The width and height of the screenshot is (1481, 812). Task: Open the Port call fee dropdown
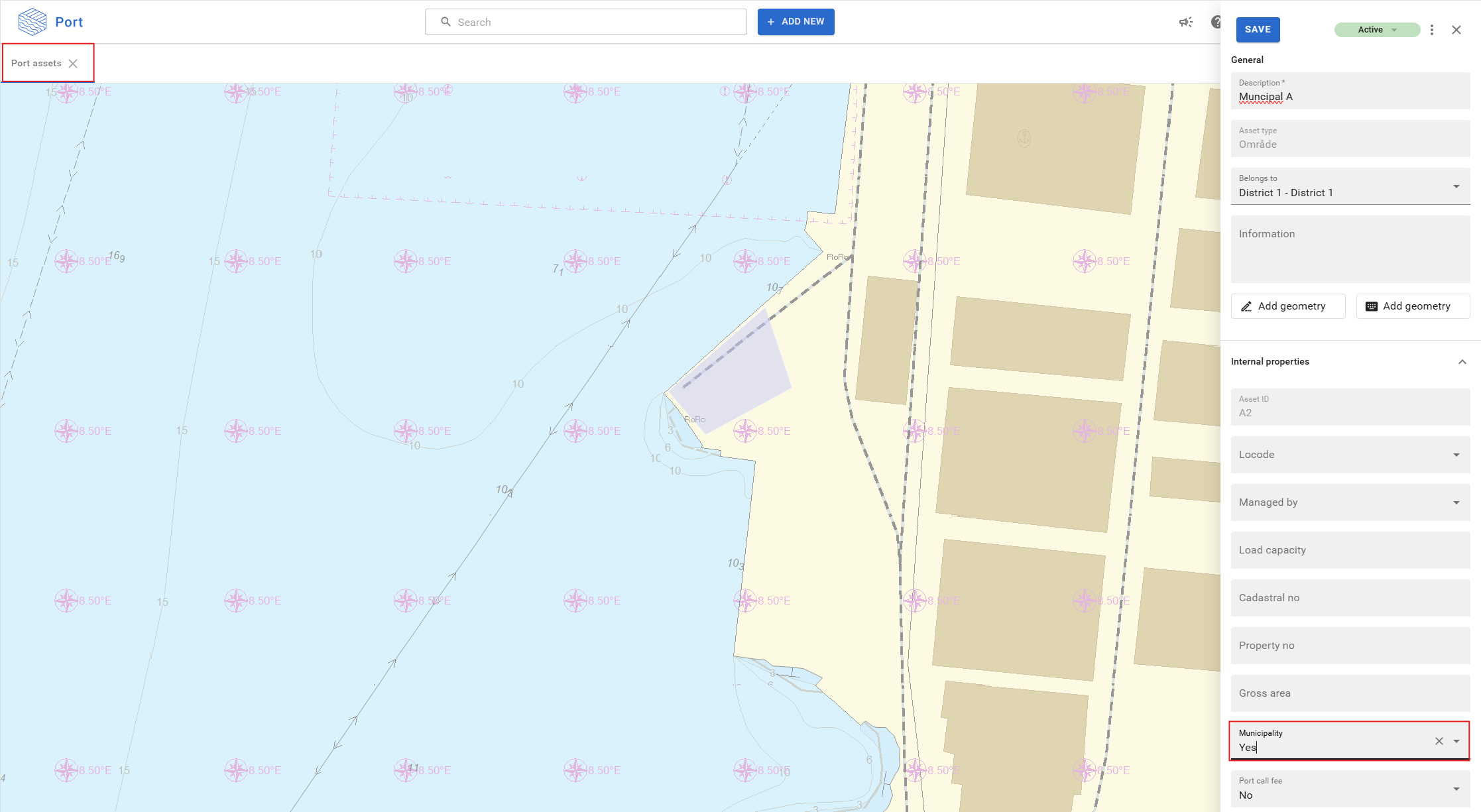point(1456,789)
